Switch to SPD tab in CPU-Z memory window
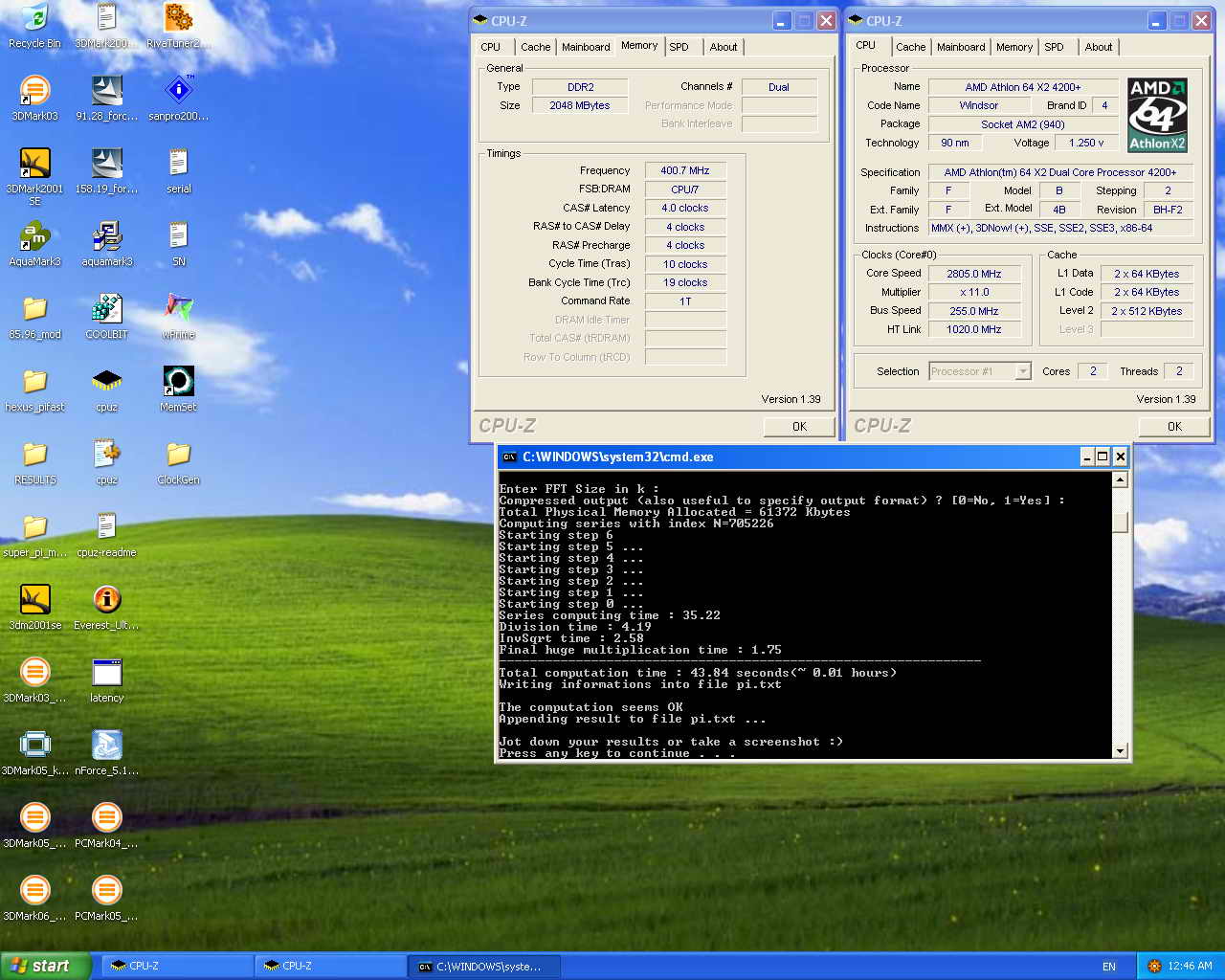1225x980 pixels. [679, 47]
